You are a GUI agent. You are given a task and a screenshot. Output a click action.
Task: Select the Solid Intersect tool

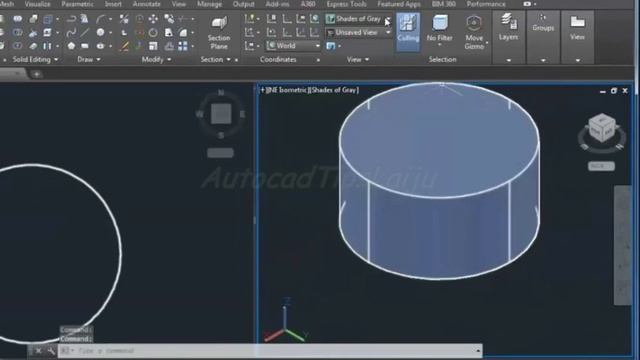(18, 46)
